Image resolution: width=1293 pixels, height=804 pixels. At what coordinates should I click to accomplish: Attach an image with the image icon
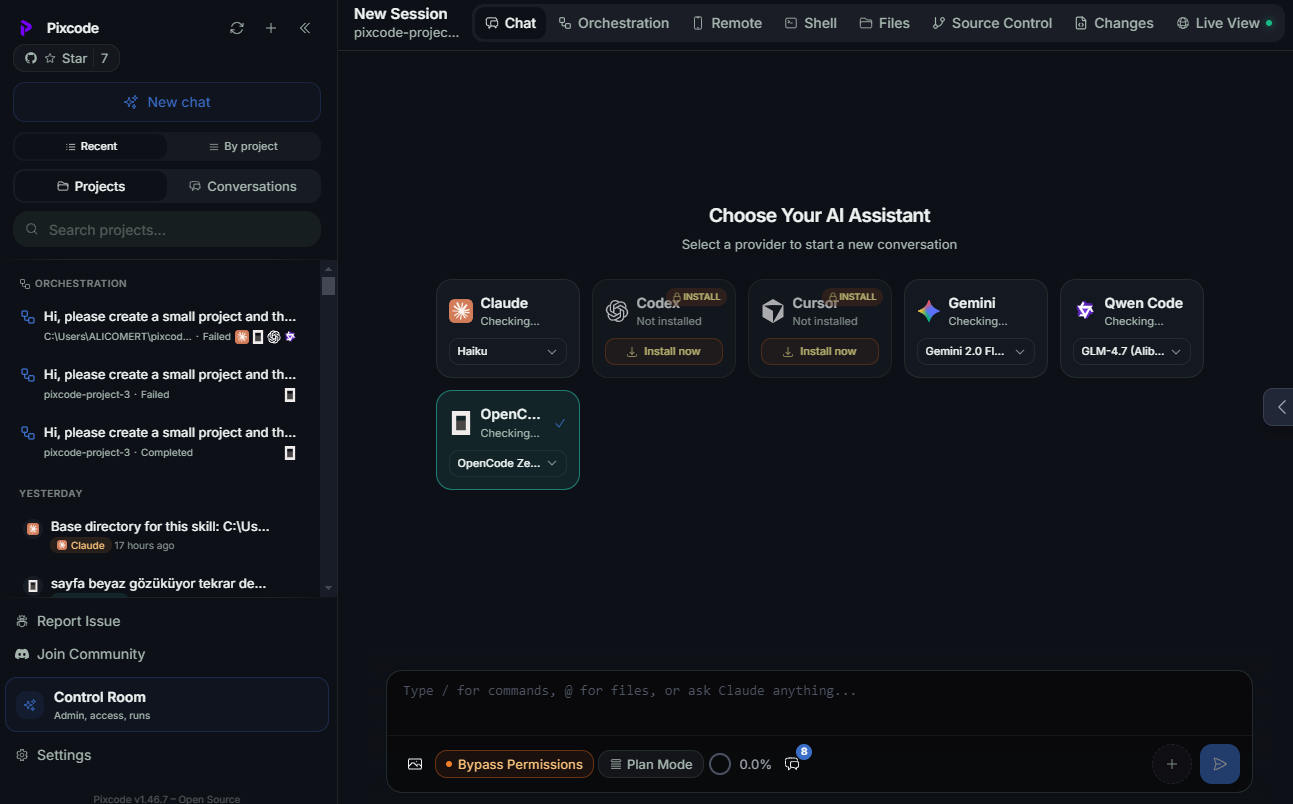(415, 764)
